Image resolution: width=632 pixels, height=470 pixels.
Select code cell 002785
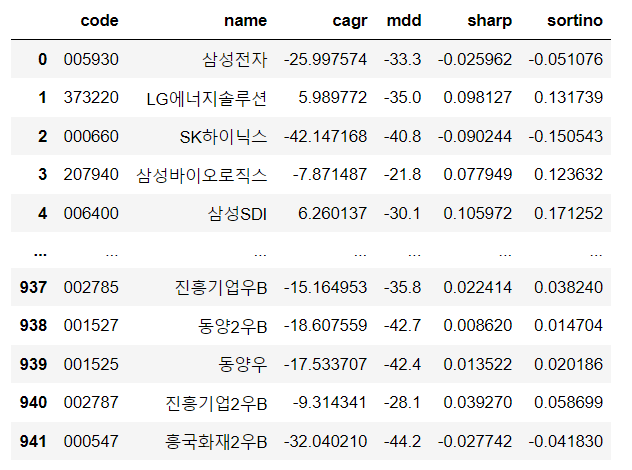(x=91, y=287)
